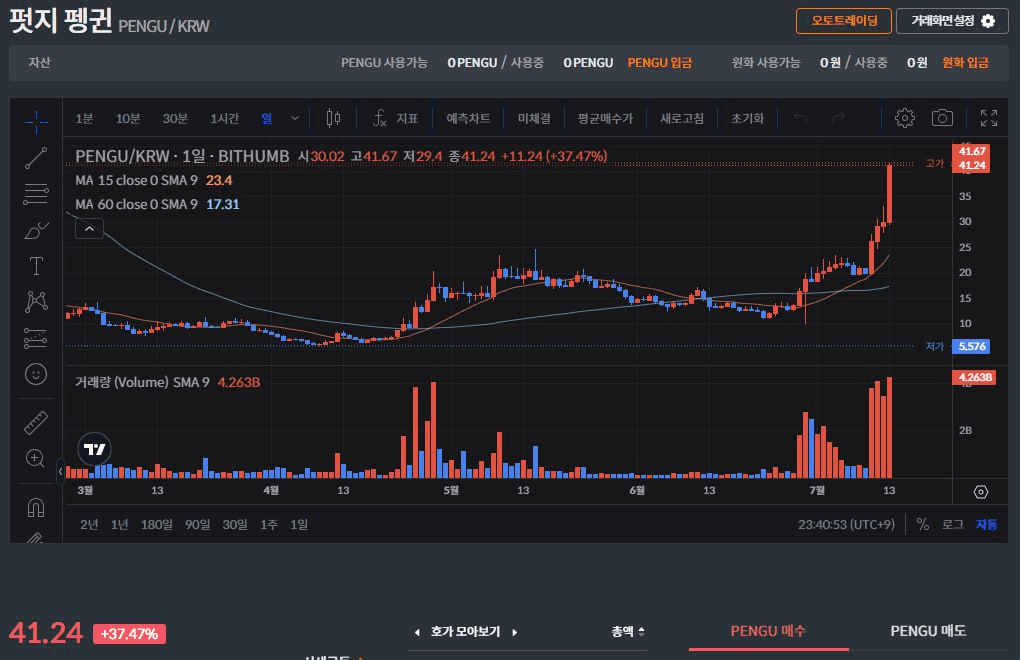Image resolution: width=1020 pixels, height=660 pixels.
Task: Switch chart to 1분 interval
Action: point(84,118)
